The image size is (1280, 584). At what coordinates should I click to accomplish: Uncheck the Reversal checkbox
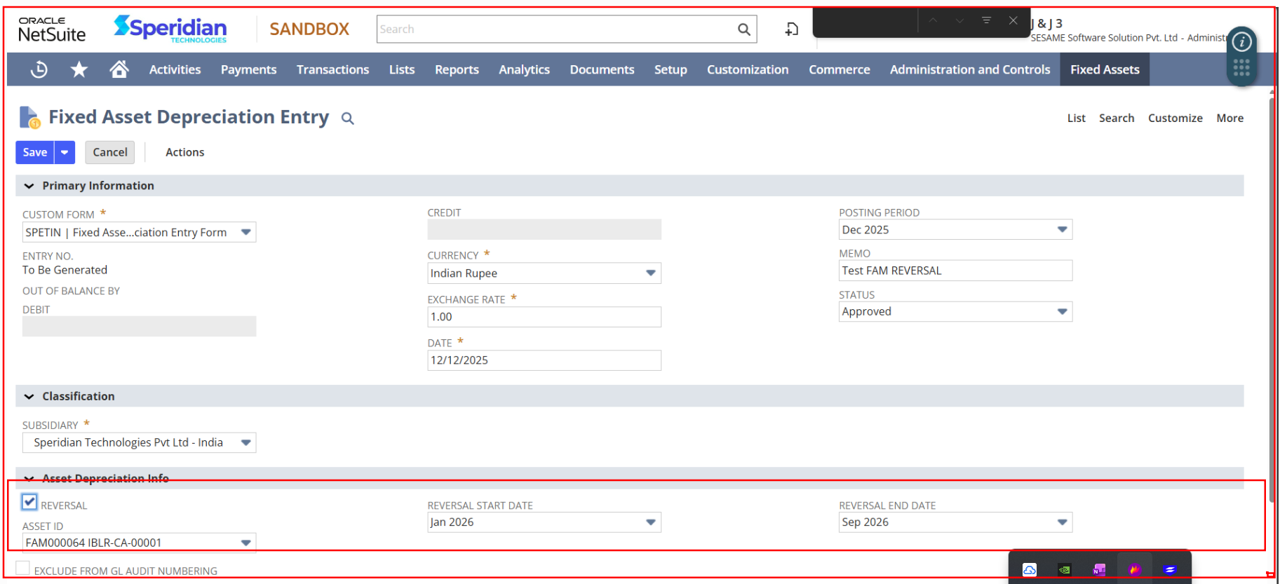point(29,502)
